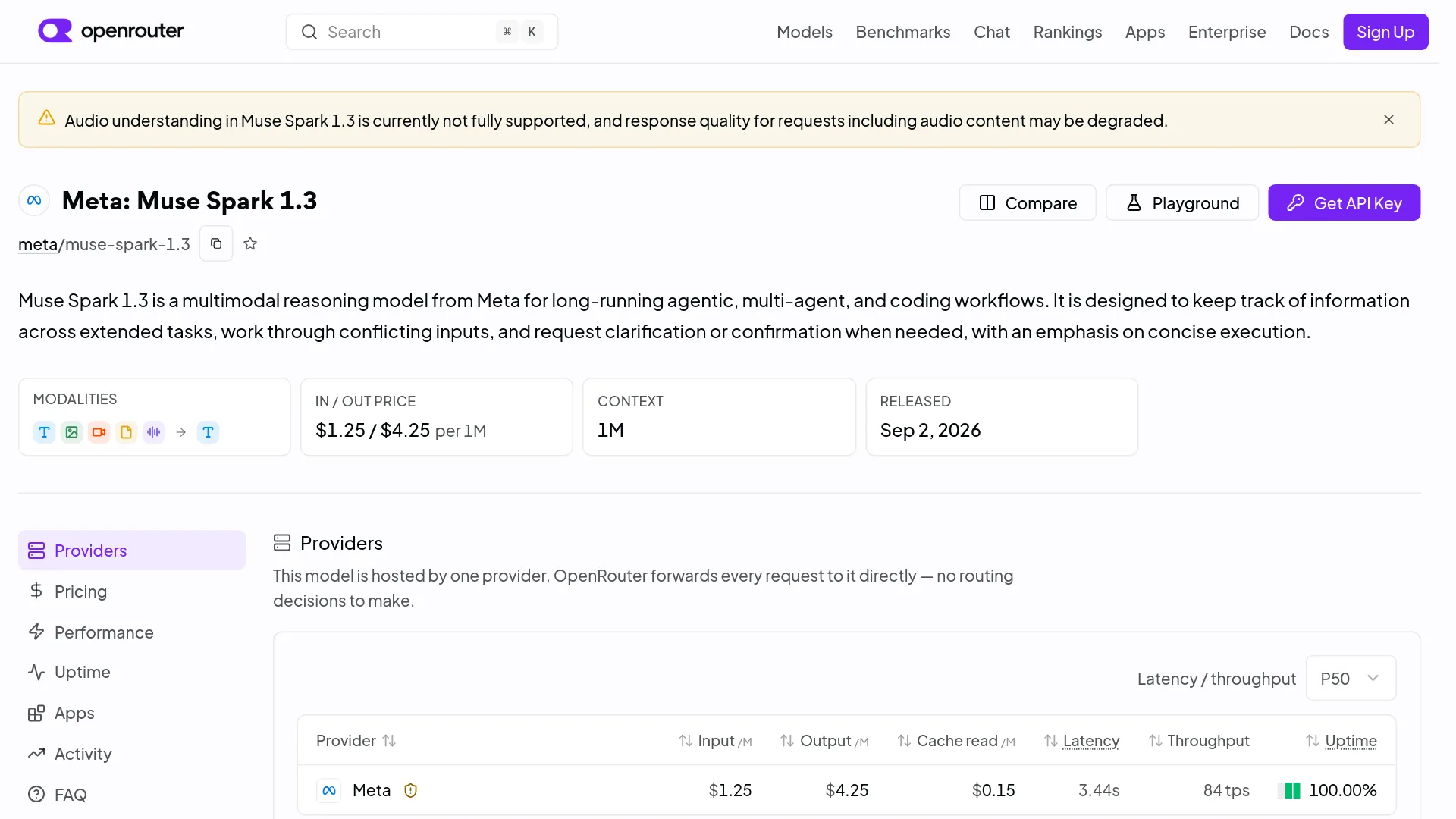Click the image modality icon

(71, 432)
